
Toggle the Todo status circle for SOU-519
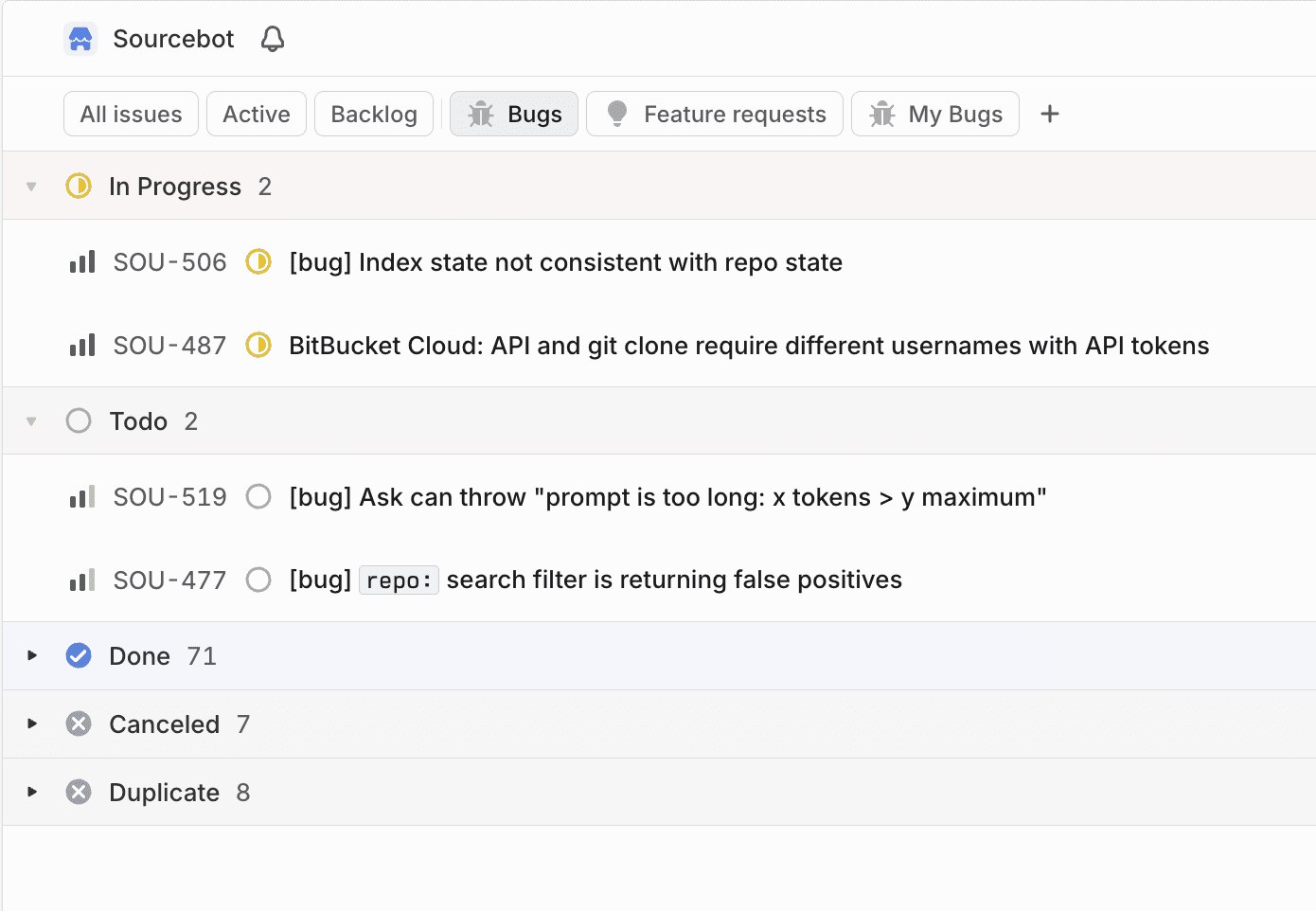tap(258, 497)
